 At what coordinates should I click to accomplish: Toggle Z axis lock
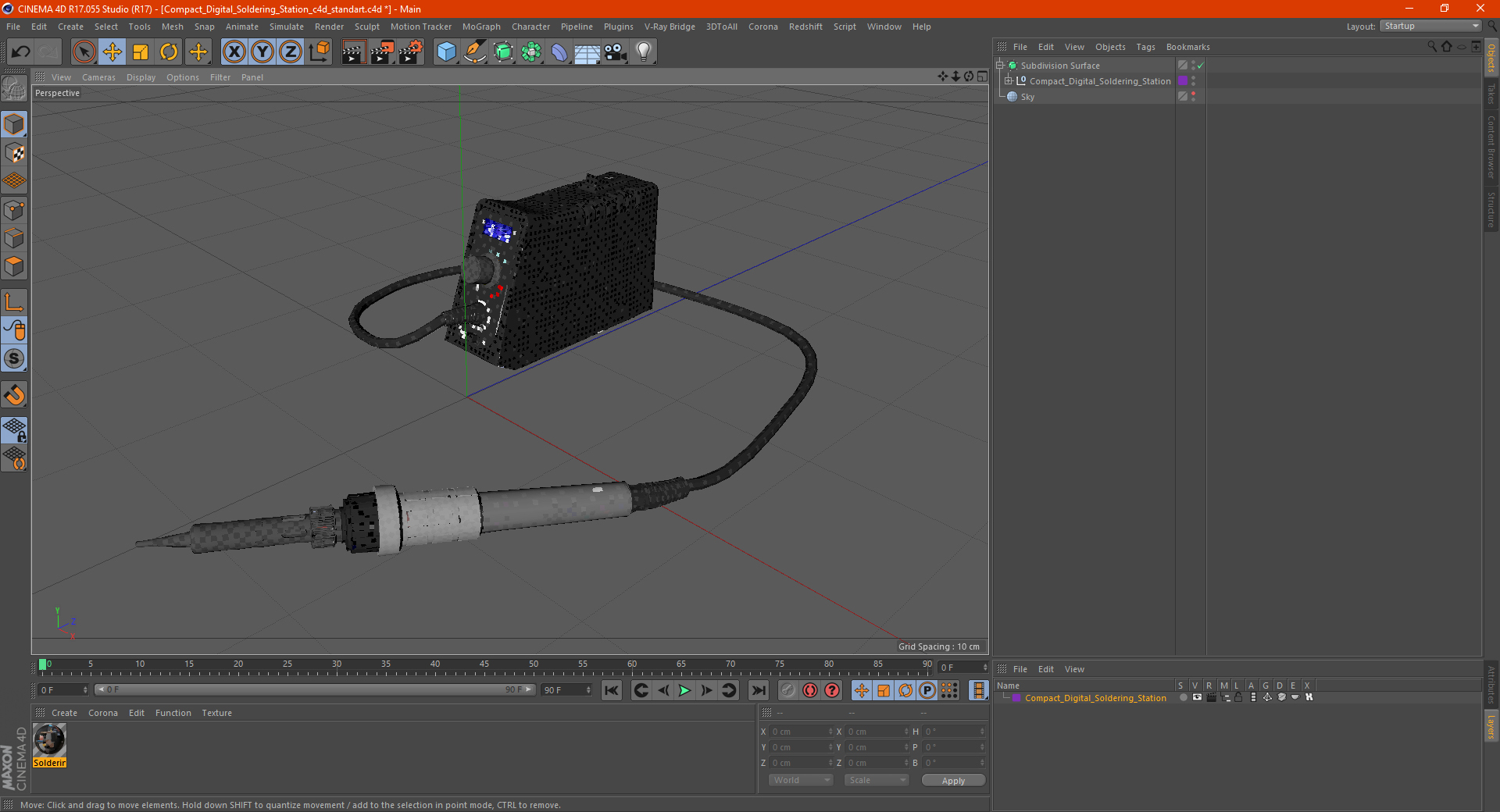[x=291, y=52]
